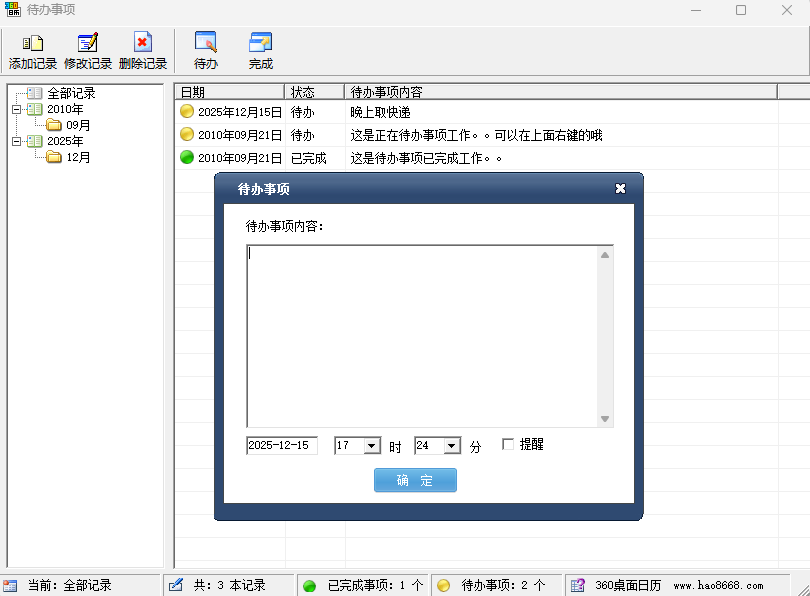Click the 修改记录 (edit record) toolbar icon
The image size is (810, 596).
coord(88,43)
